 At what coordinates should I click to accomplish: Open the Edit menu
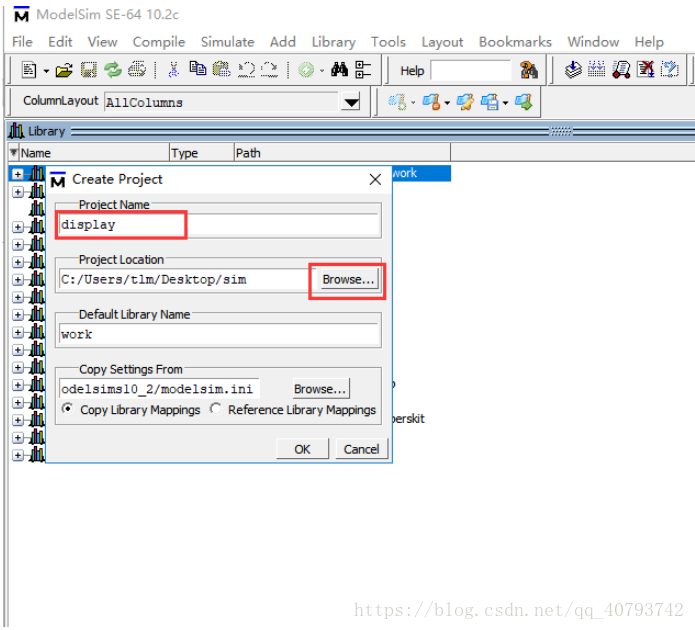click(60, 42)
